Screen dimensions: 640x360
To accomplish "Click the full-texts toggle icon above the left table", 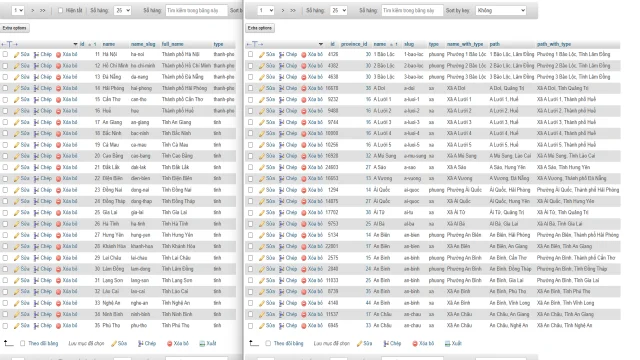I will [x=9, y=44].
